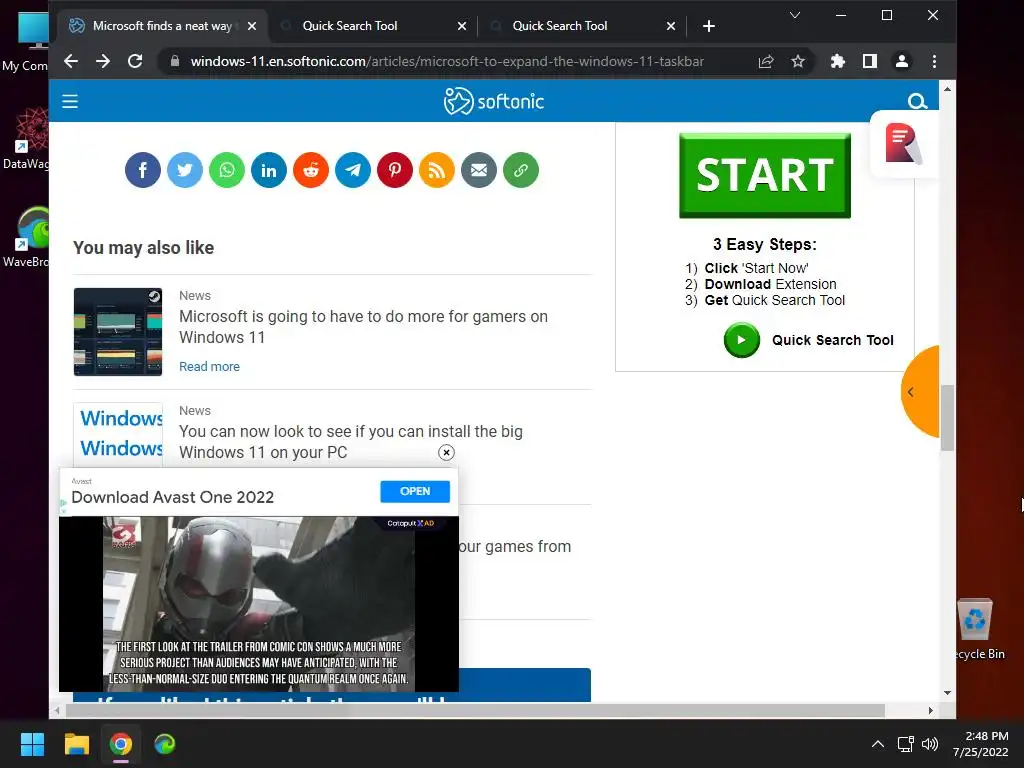The width and height of the screenshot is (1024, 768).
Task: Select DataWag desktop shortcut
Action: tap(26, 139)
